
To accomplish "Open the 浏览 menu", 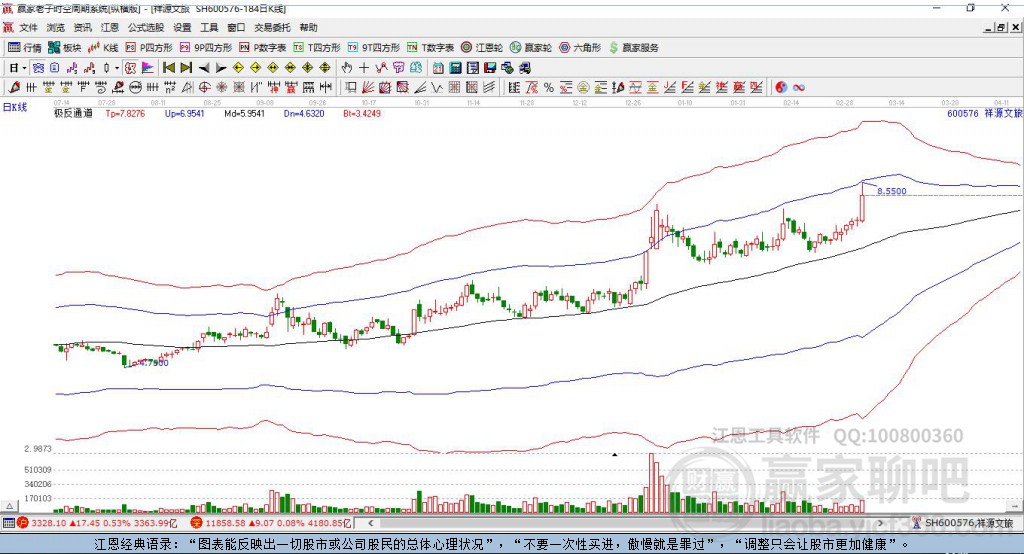I will click(x=56, y=27).
